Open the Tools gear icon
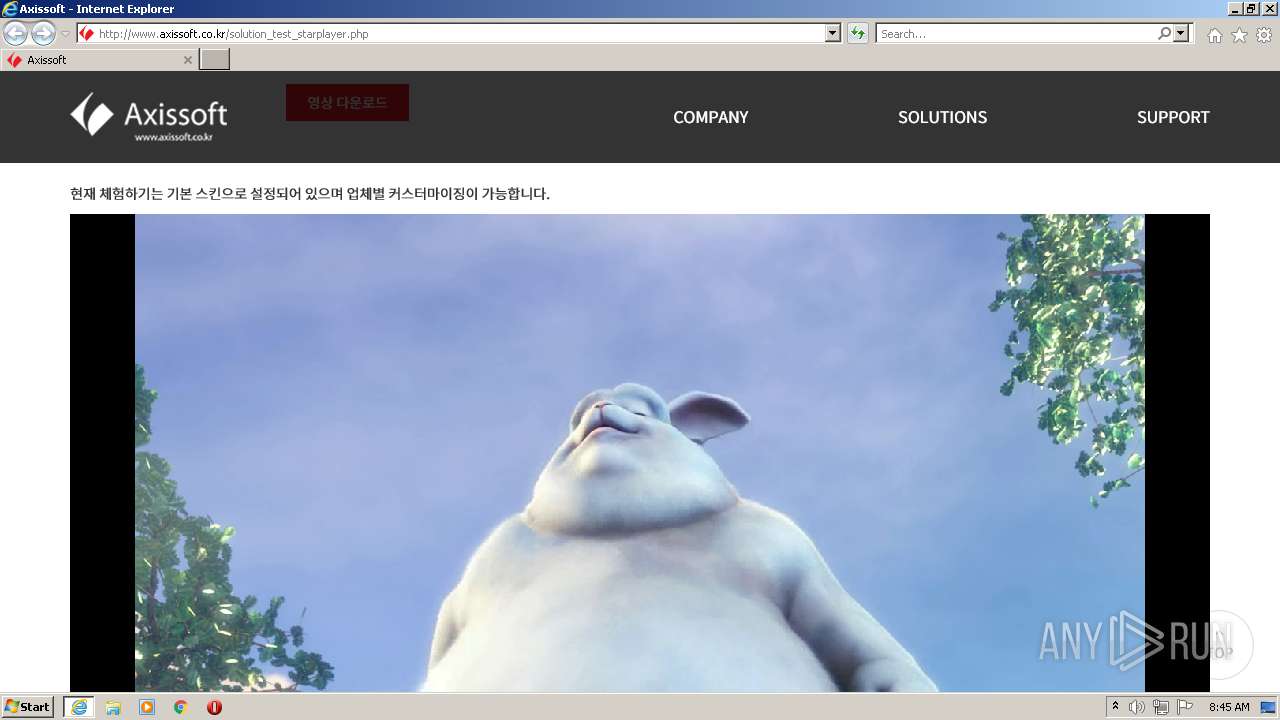The width and height of the screenshot is (1280, 720). 1264,35
